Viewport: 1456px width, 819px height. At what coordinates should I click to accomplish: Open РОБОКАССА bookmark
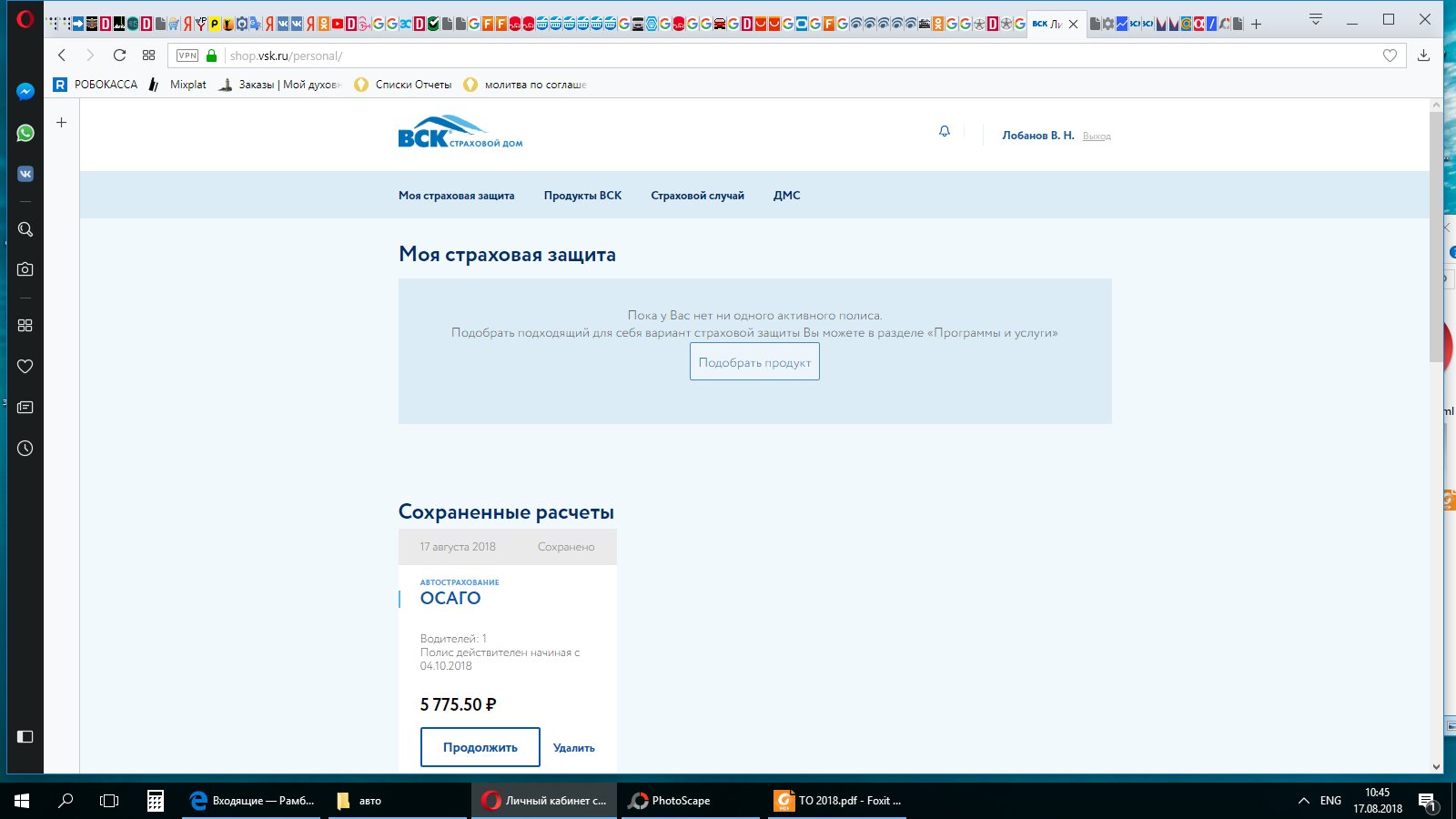pyautogui.click(x=96, y=85)
